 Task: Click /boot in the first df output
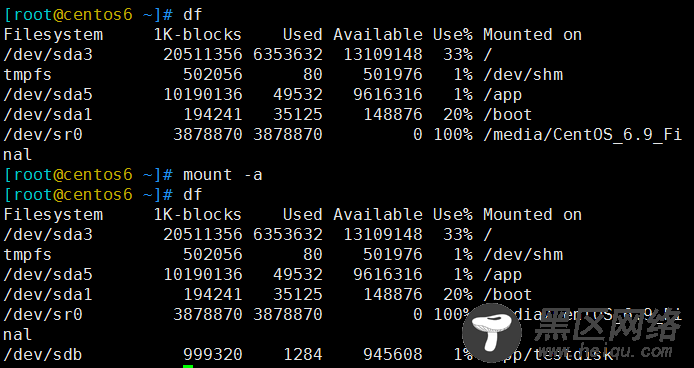click(507, 115)
